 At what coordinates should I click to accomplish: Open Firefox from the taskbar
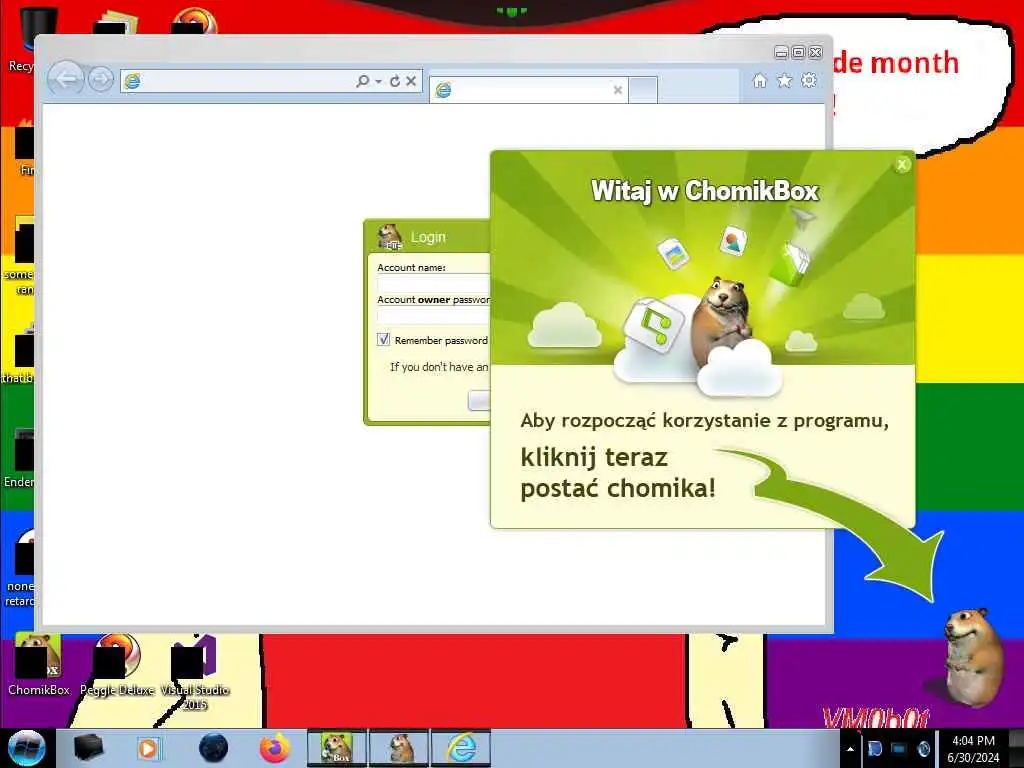click(275, 748)
